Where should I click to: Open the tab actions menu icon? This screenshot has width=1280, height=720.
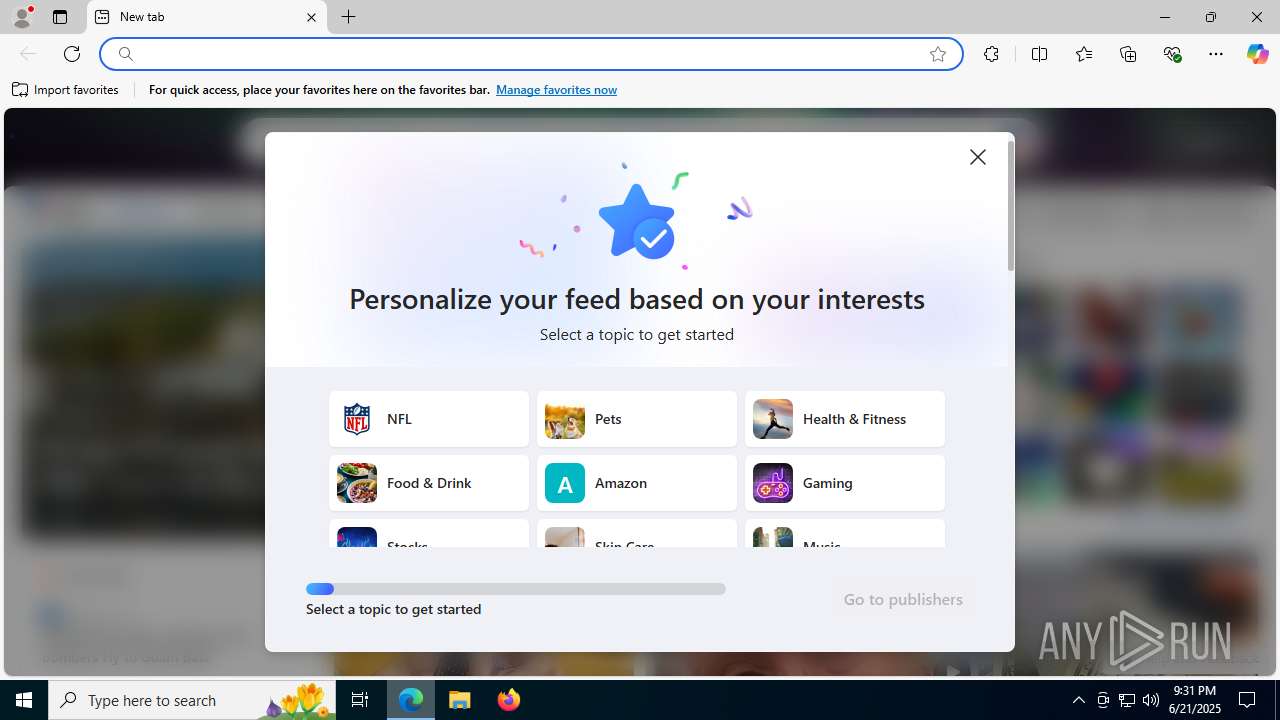pyautogui.click(x=60, y=17)
